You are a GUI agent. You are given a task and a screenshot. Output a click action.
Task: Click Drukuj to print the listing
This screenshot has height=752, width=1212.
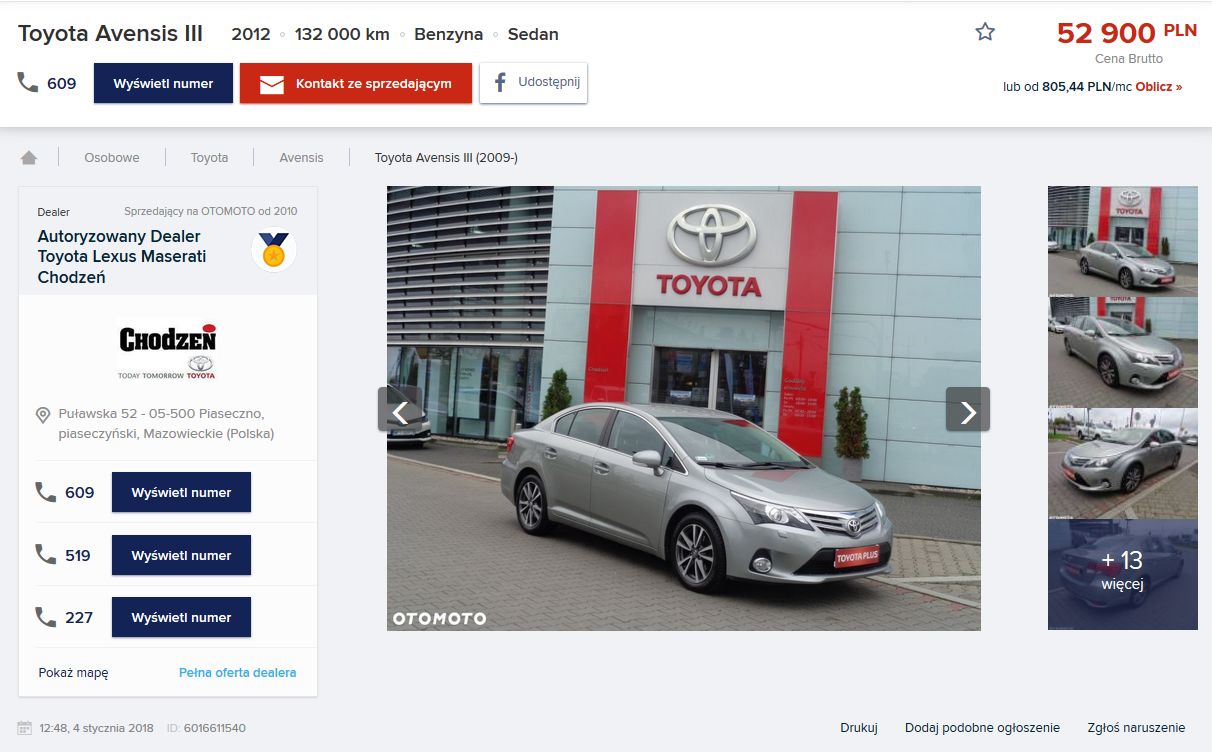pos(859,728)
